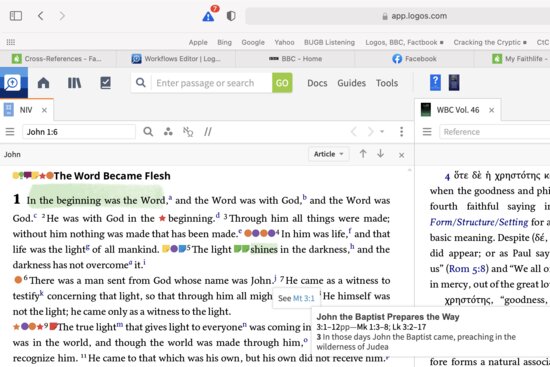
Task: Switch to Facebook browser tab
Action: click(414, 59)
